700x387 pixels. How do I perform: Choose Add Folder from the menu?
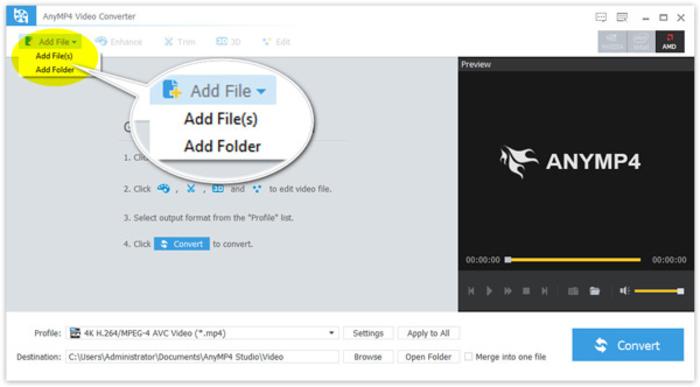click(x=55, y=70)
